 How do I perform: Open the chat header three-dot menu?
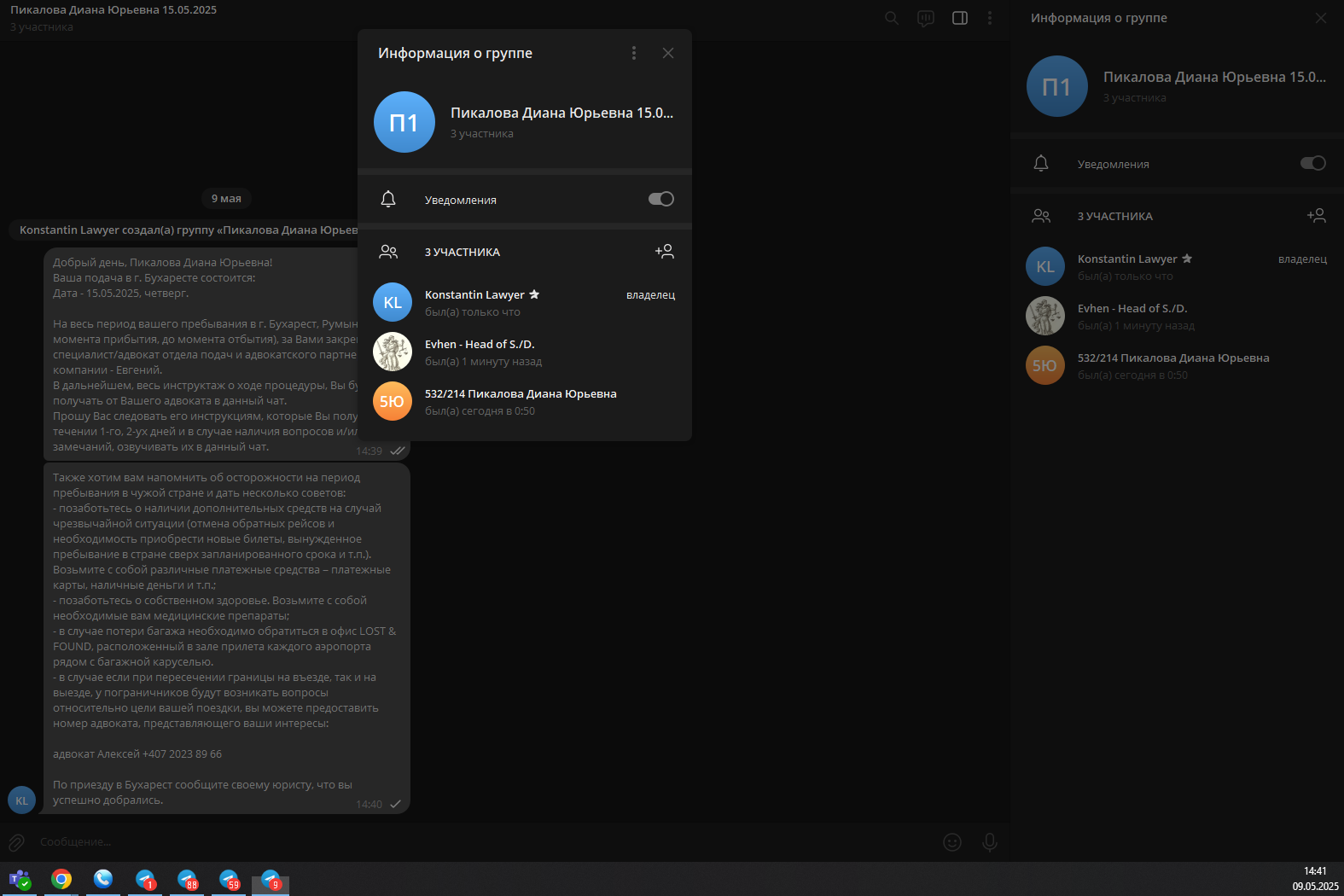[x=990, y=18]
